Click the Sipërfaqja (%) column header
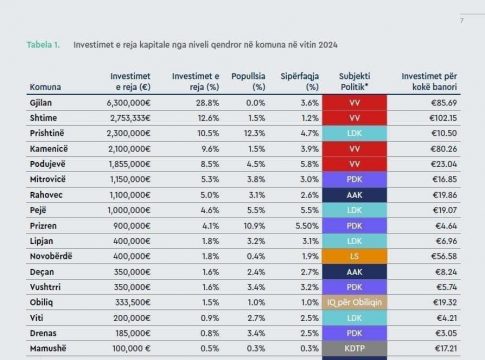 click(299, 81)
